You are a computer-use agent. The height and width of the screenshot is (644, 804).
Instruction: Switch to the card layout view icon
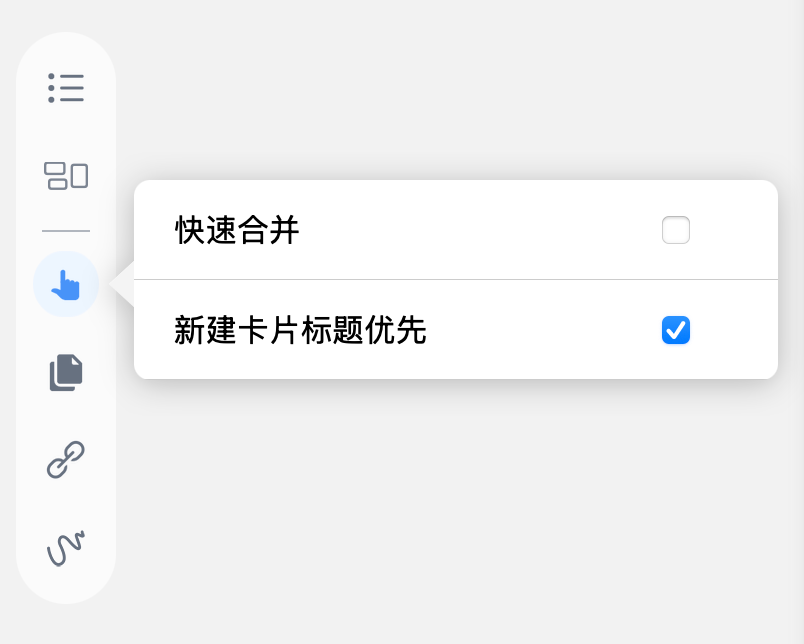coord(66,176)
